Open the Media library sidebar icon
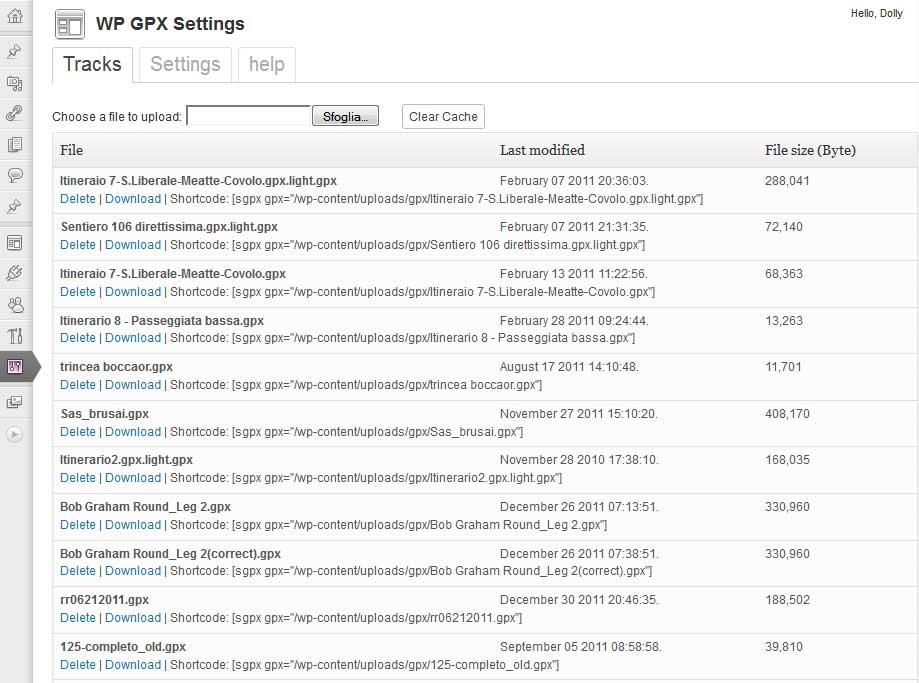 (x=15, y=82)
